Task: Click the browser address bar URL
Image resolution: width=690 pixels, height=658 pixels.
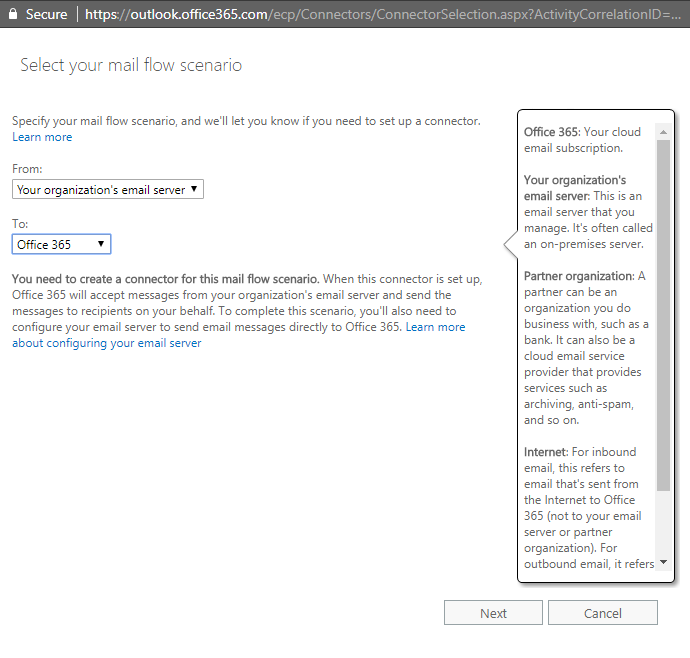Action: pos(383,14)
